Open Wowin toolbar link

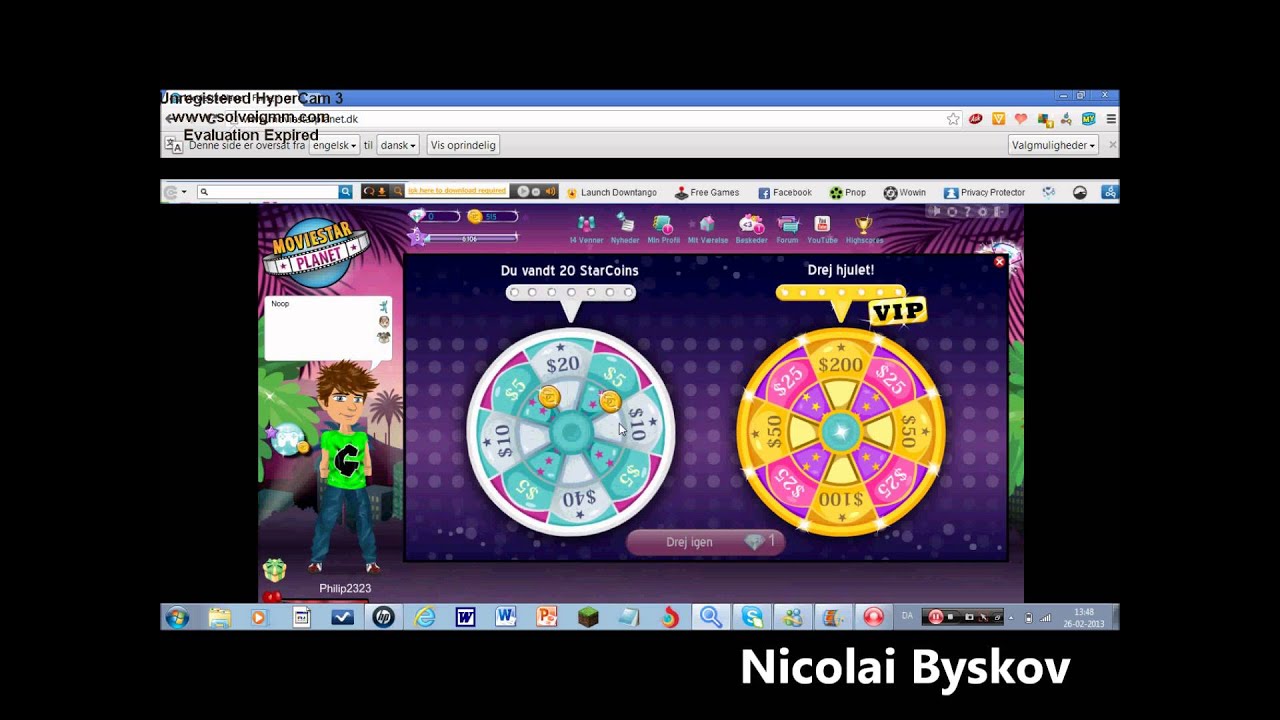click(x=905, y=192)
